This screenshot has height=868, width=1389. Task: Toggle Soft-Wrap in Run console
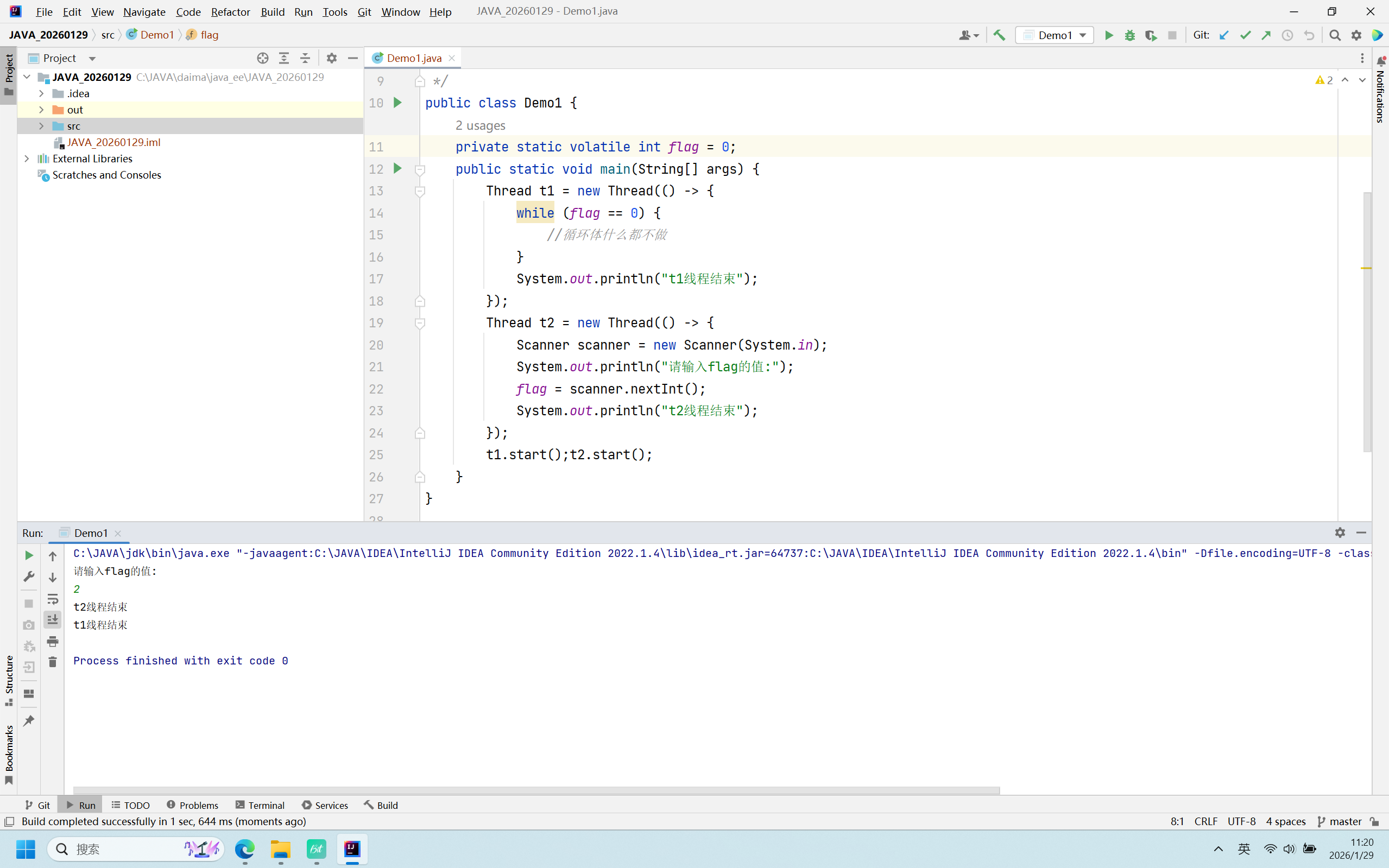52,599
